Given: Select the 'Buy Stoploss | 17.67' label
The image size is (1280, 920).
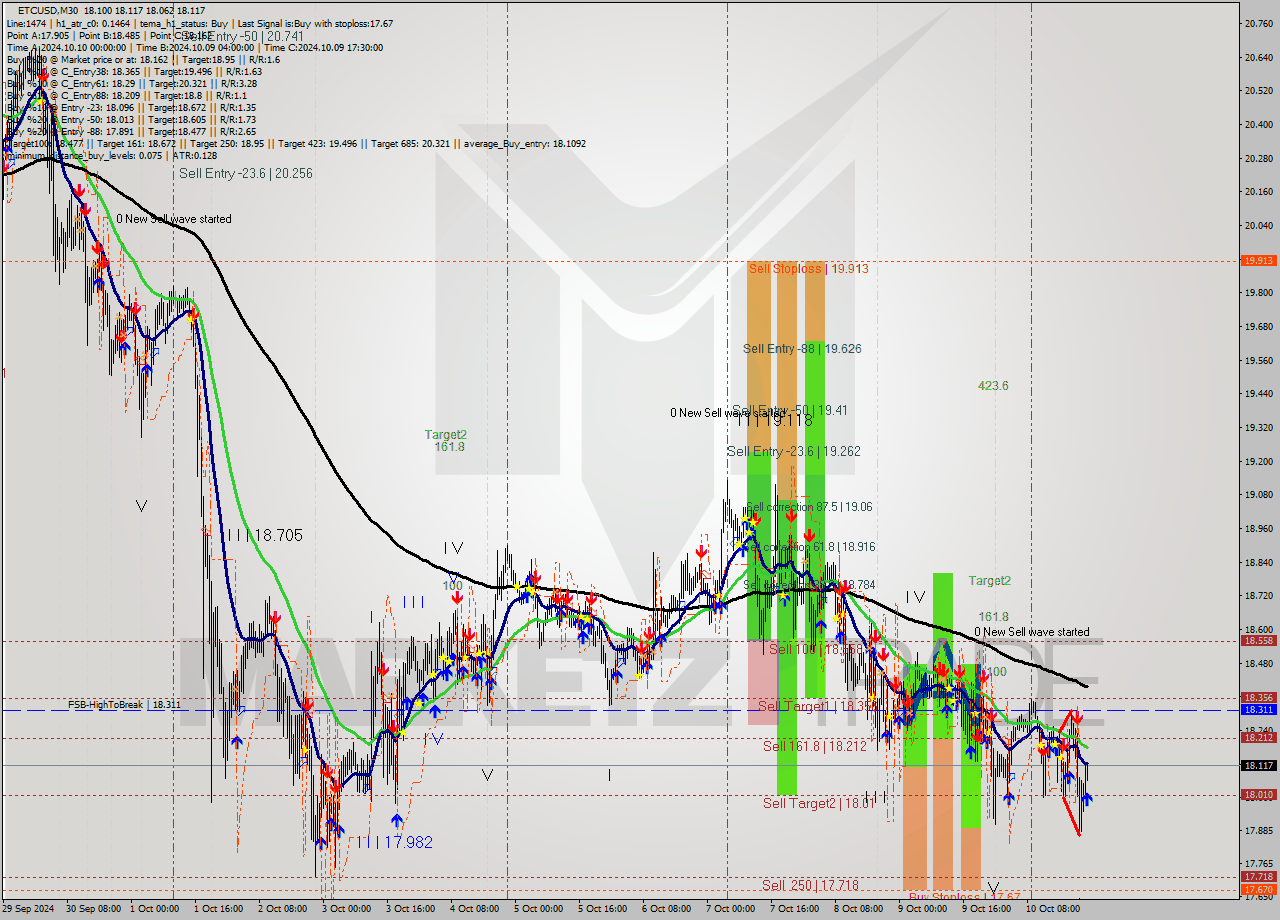Looking at the screenshot, I should point(964,897).
